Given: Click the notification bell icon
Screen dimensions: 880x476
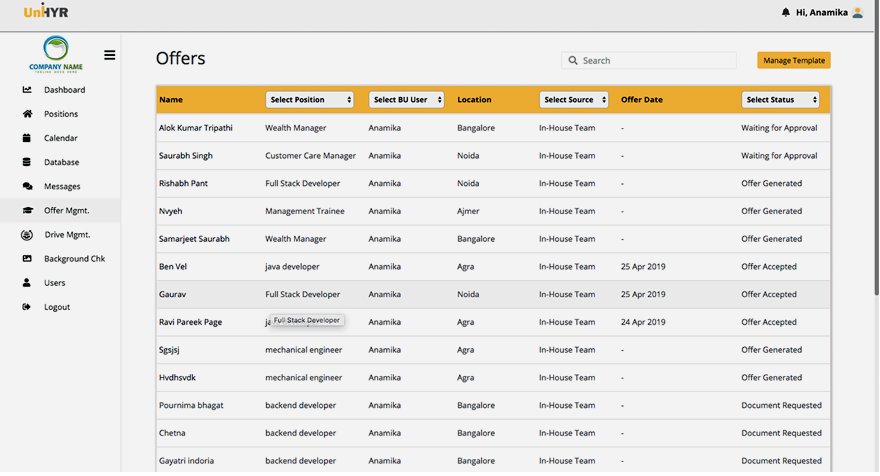Looking at the screenshot, I should point(785,12).
